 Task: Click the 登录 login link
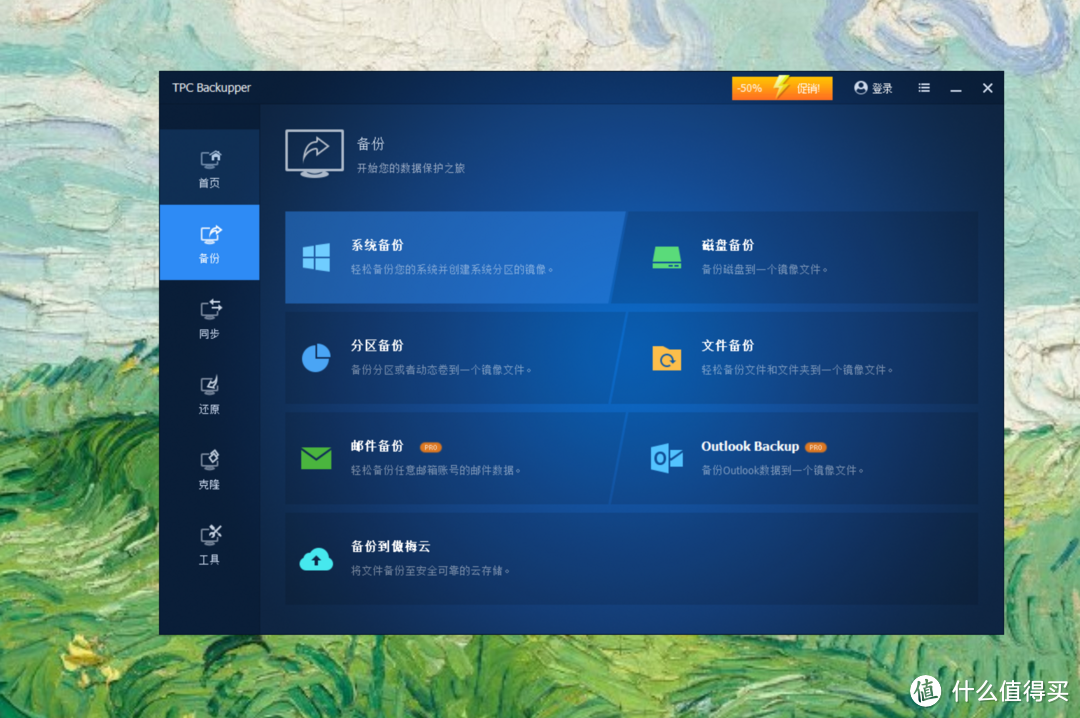(x=872, y=88)
